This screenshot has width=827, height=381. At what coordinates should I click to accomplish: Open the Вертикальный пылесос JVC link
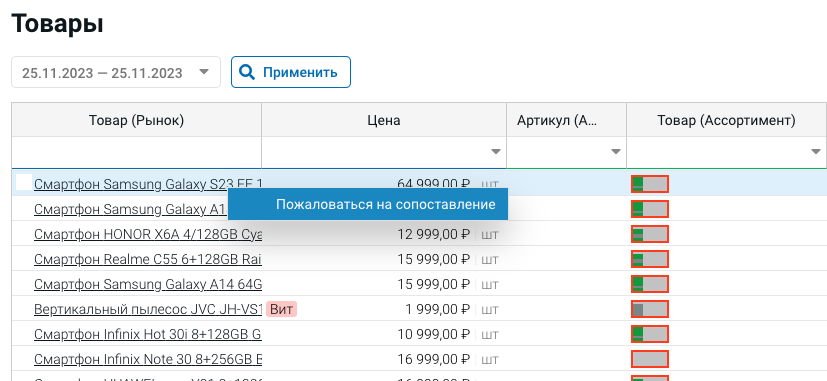[x=148, y=309]
